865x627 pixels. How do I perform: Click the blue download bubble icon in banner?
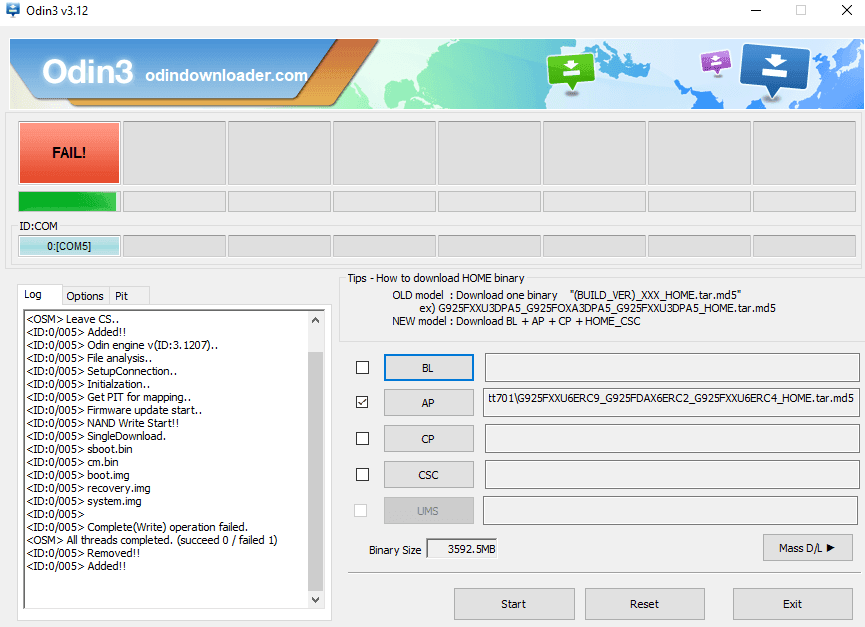pyautogui.click(x=774, y=70)
